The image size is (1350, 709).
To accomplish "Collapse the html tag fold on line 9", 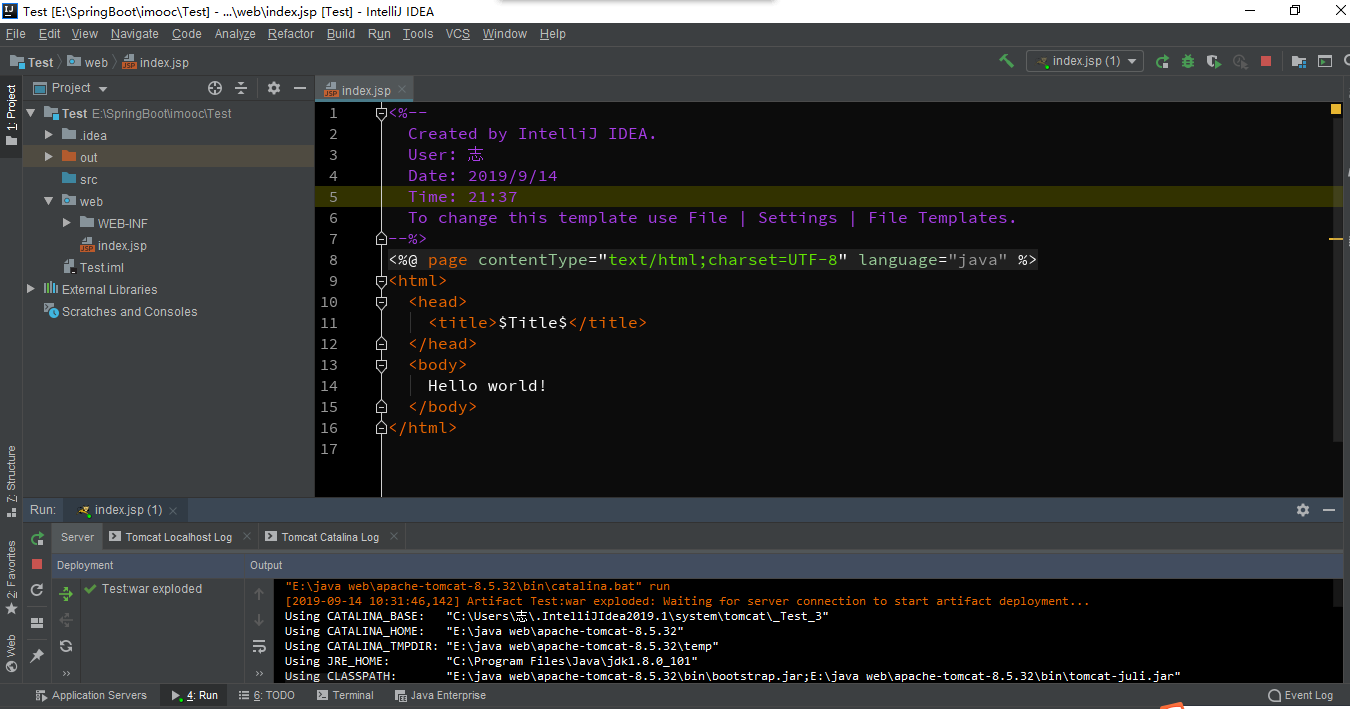I will (x=381, y=281).
